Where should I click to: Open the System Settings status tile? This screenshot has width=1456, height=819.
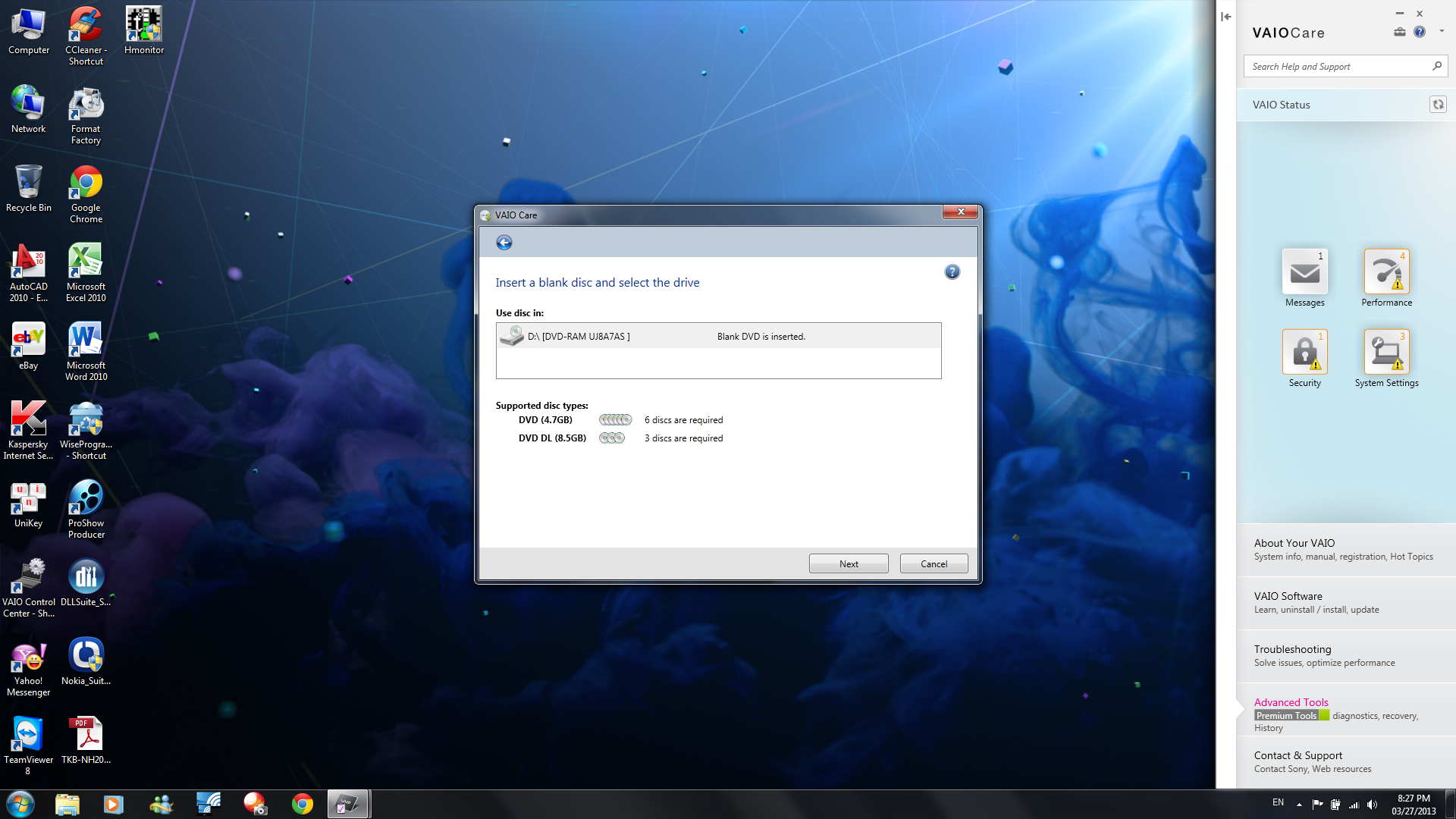[1386, 359]
